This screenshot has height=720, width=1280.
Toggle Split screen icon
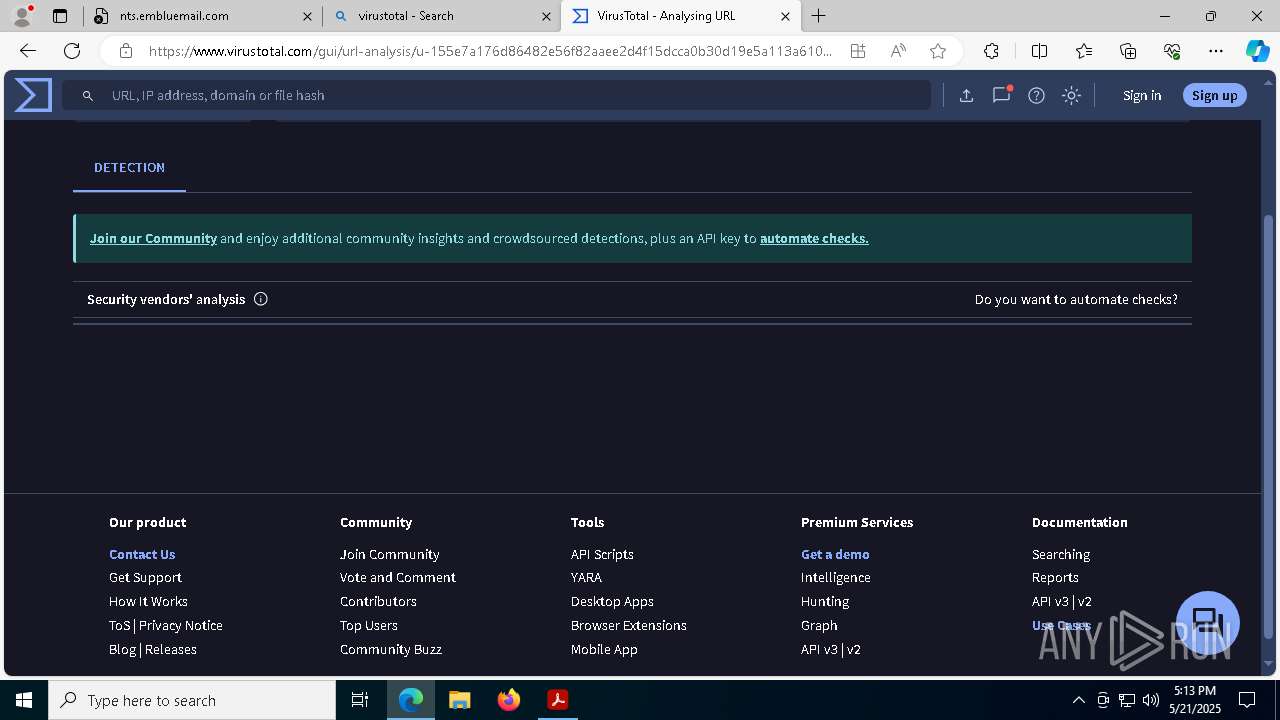1039,51
